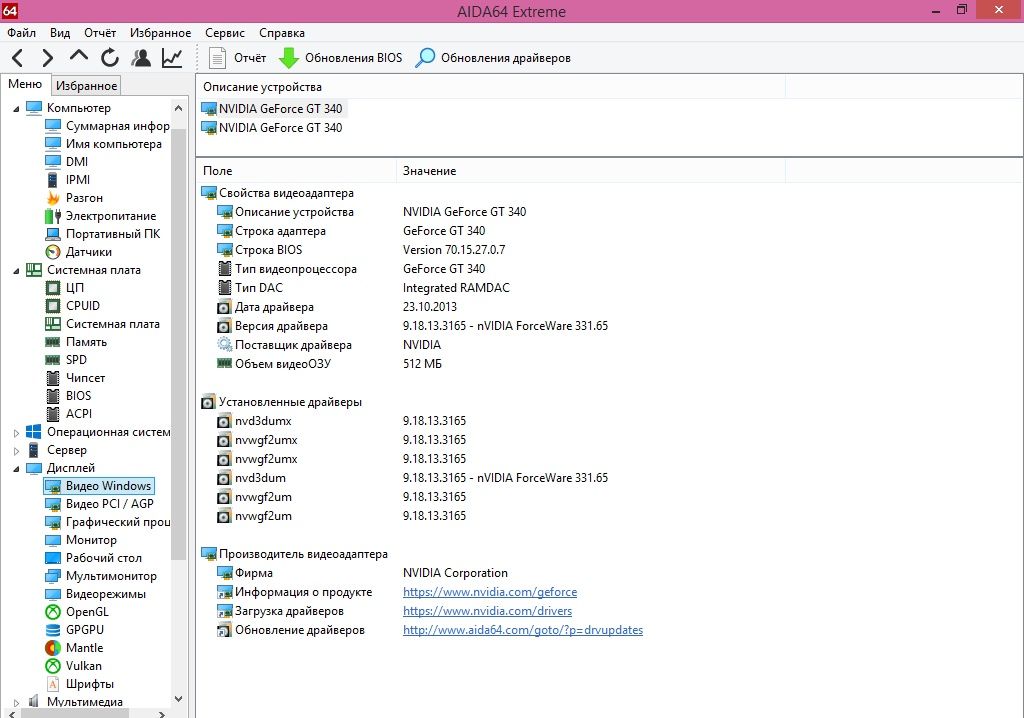Open CPUID chip icon item
1024x718 pixels.
[53, 306]
